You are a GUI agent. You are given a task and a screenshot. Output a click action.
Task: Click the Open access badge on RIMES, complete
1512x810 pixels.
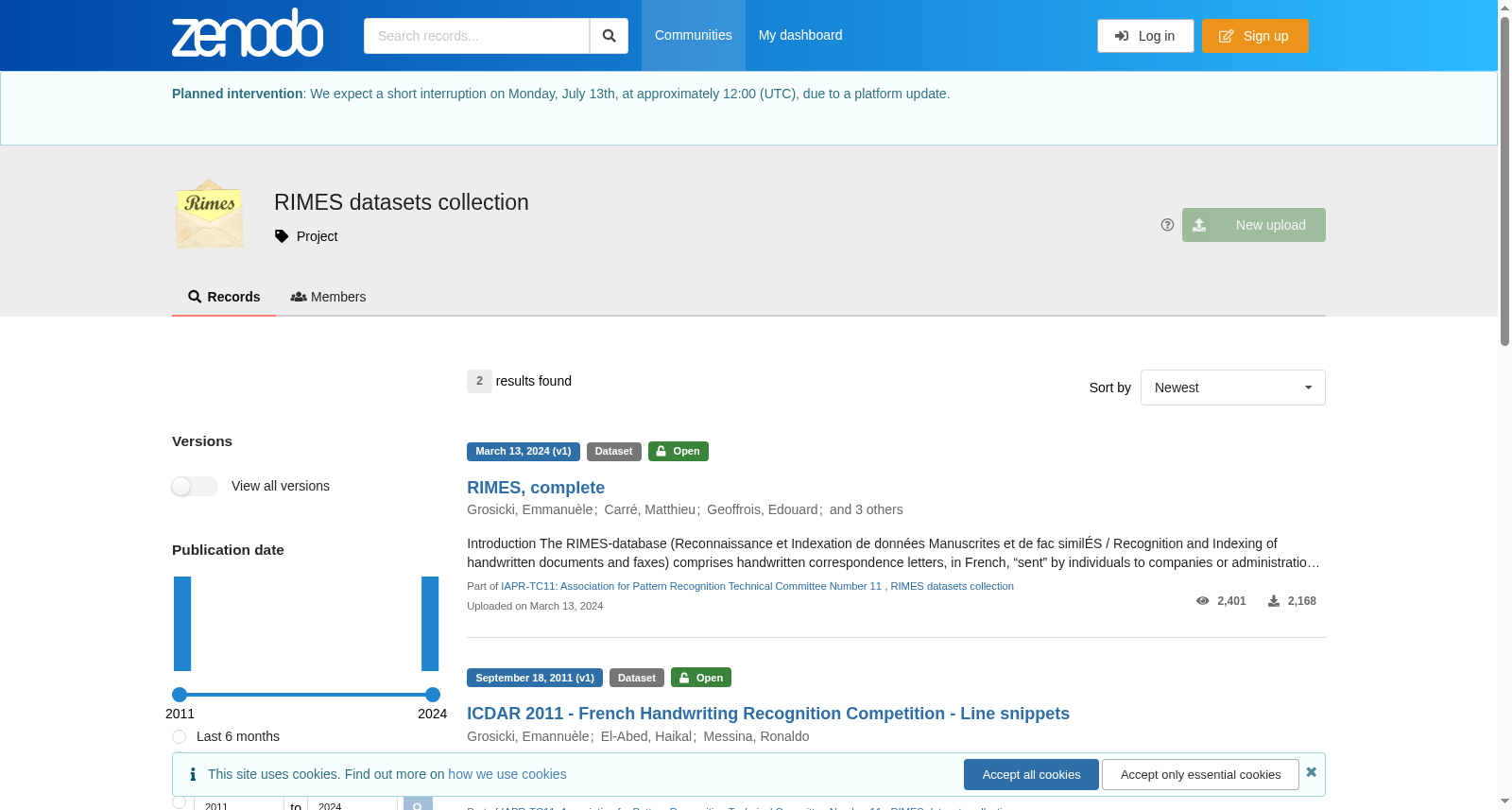(x=679, y=452)
